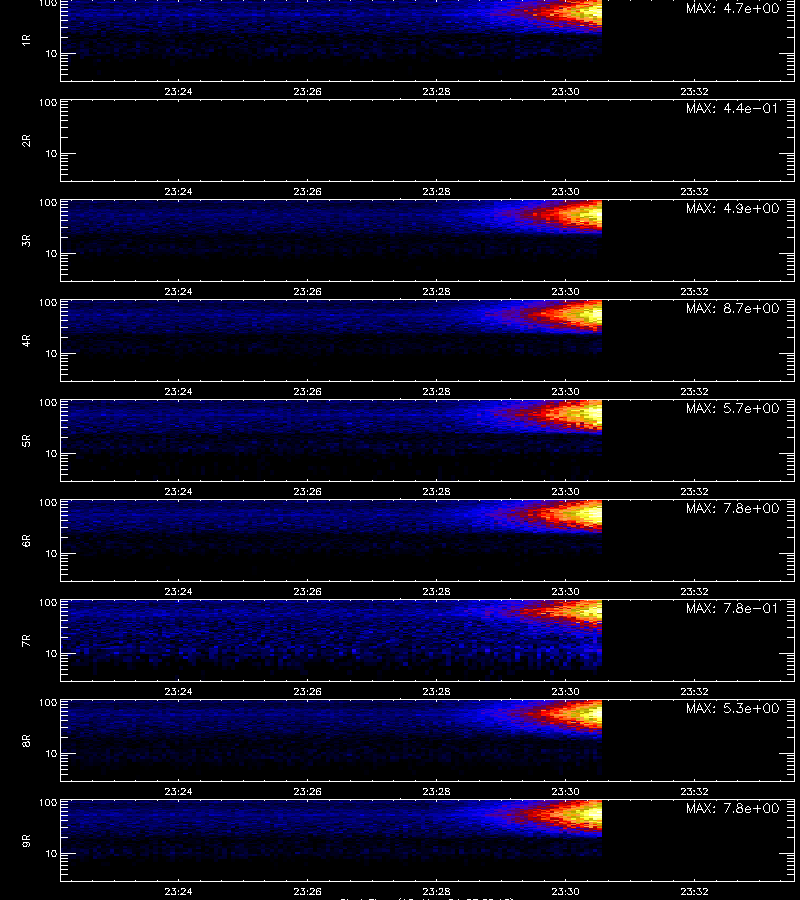Select the MAX: 4.9e+00 readout
The height and width of the screenshot is (900, 800).
[732, 208]
